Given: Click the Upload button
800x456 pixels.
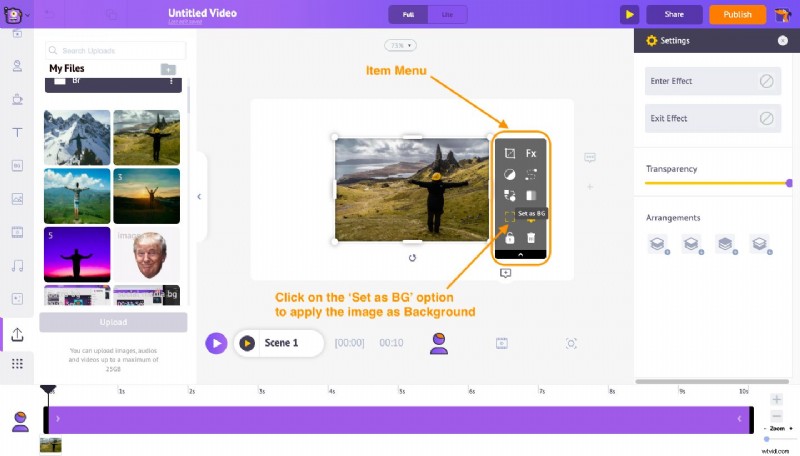Looking at the screenshot, I should click(x=113, y=322).
